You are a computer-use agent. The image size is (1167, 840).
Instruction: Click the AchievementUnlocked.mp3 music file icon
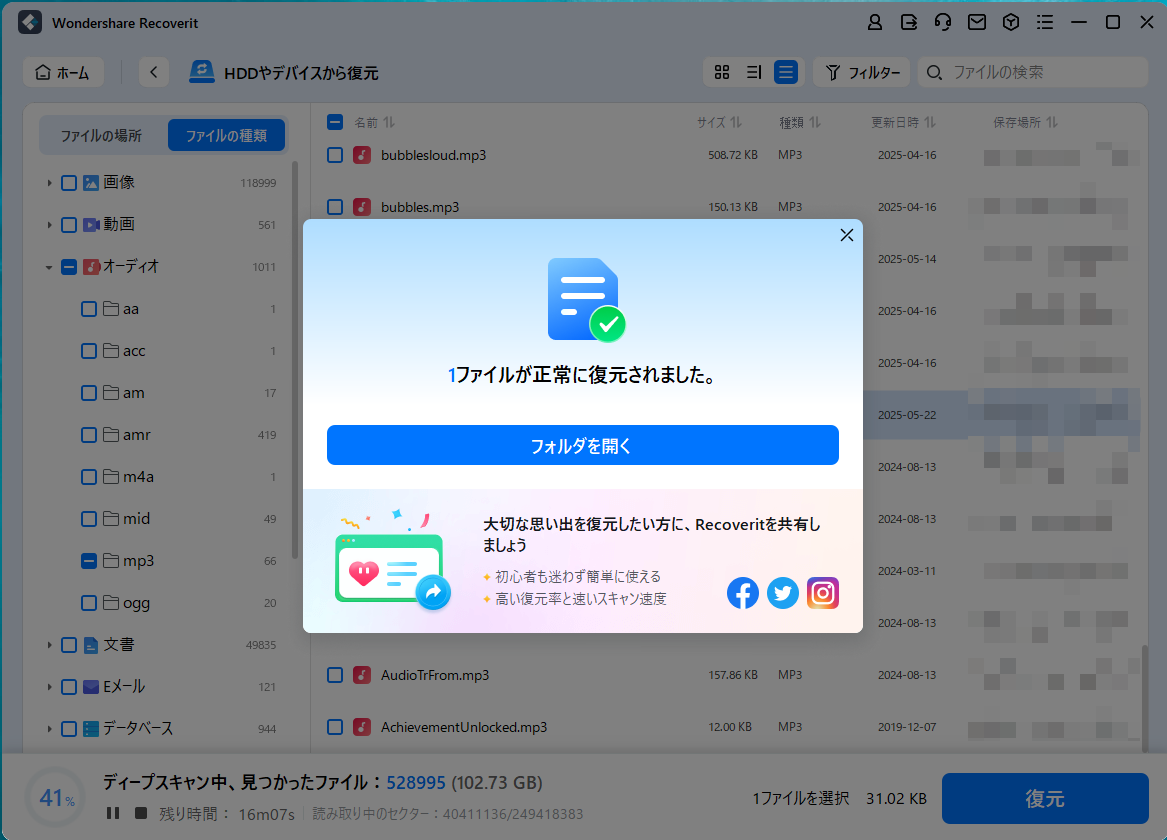pos(362,727)
